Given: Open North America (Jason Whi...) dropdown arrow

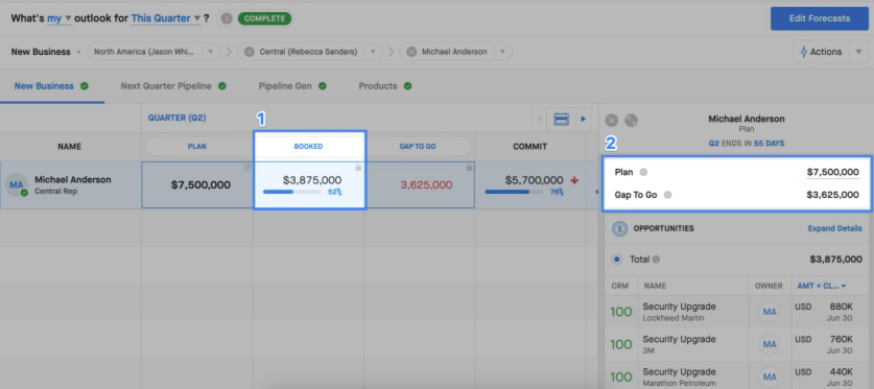Looking at the screenshot, I should [211, 52].
